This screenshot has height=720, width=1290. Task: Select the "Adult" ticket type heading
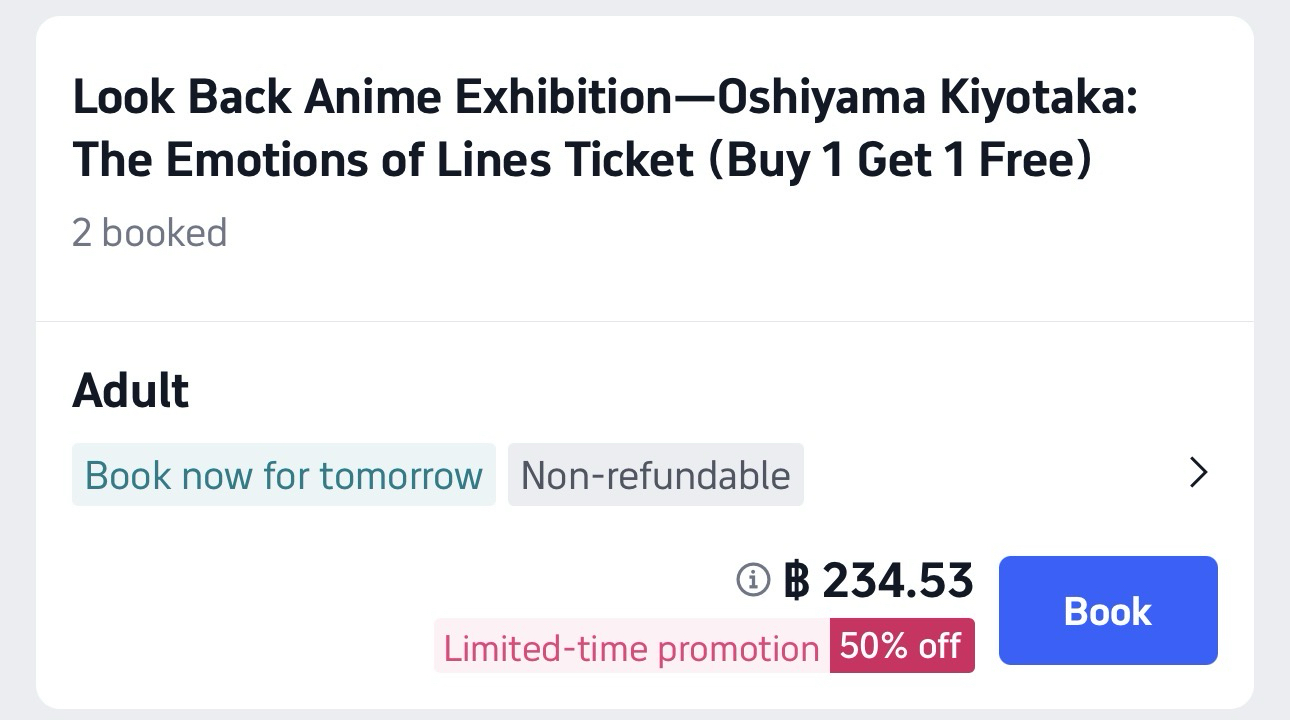[130, 390]
